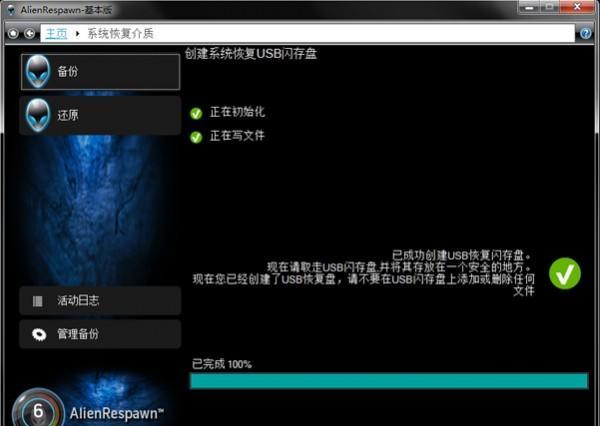The height and width of the screenshot is (426, 600).
Task: Click the alien icon in the title bar
Action: click(x=11, y=10)
